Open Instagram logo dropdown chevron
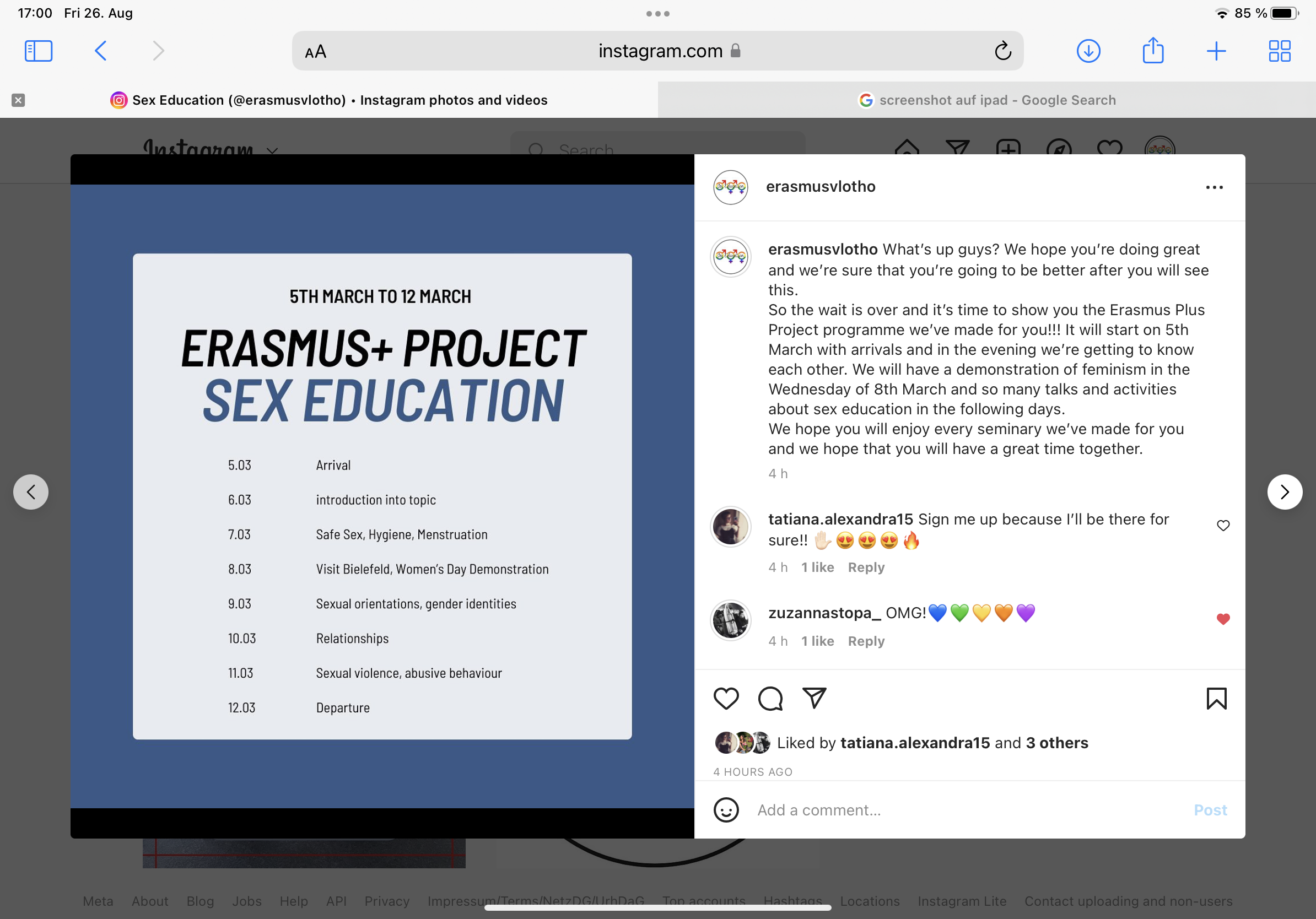1316x919 pixels. click(272, 150)
